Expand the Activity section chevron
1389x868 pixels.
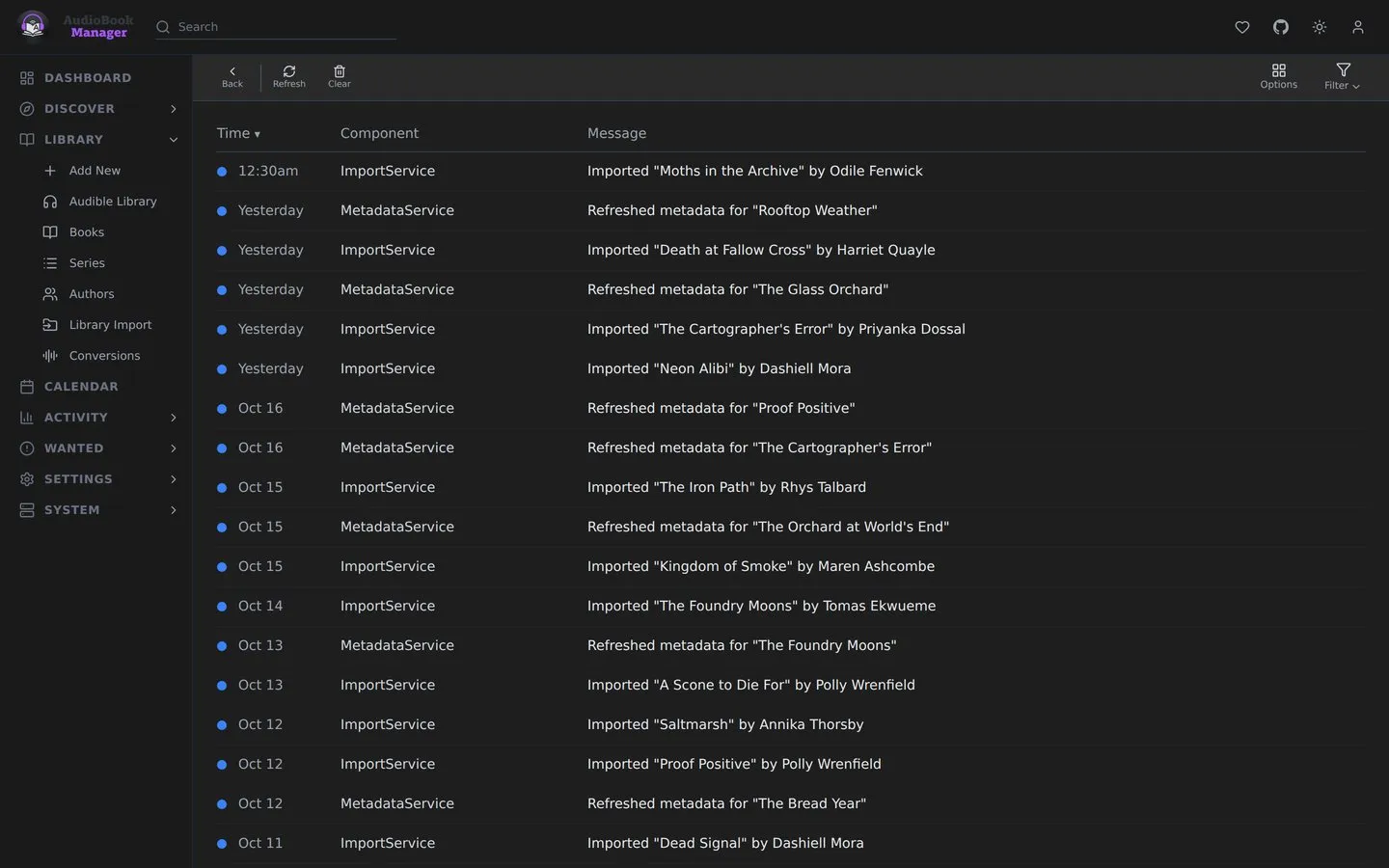pyautogui.click(x=174, y=418)
